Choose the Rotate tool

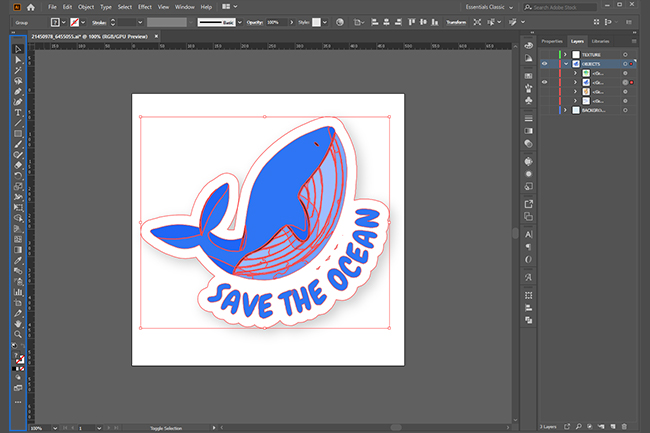coord(18,176)
